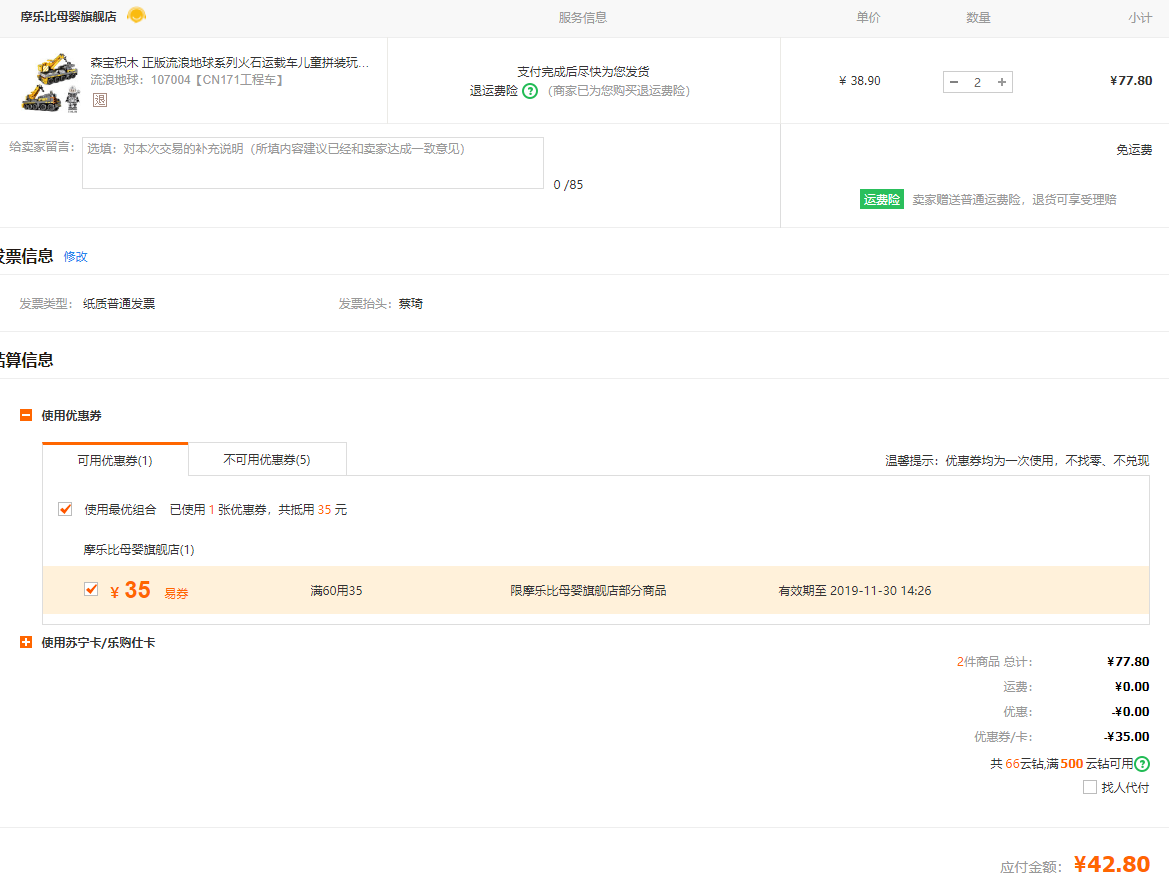Click 限摩乐比母婴旗舰店部分商品 coupon scope text

pyautogui.click(x=588, y=591)
